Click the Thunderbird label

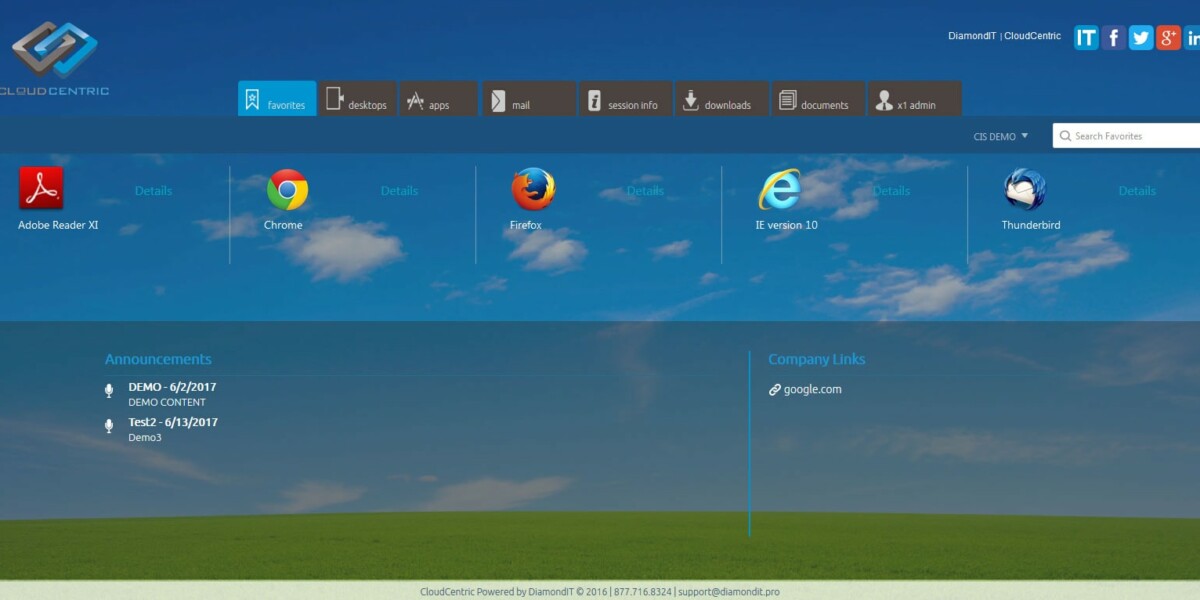[1030, 225]
